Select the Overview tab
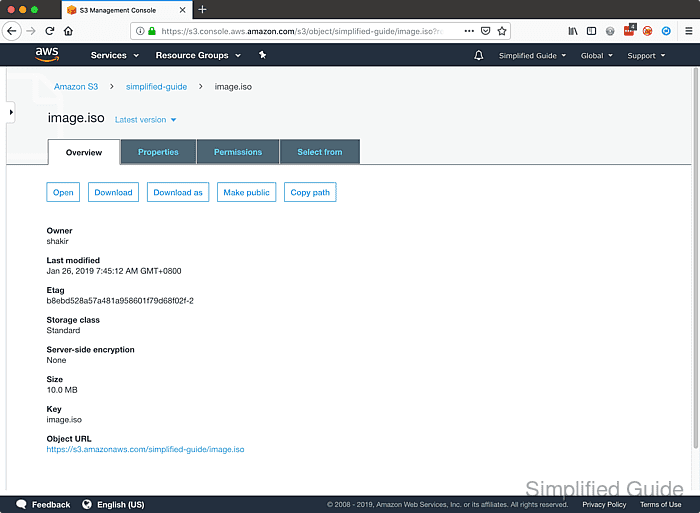Viewport: 700px width, 513px height. pos(84,152)
